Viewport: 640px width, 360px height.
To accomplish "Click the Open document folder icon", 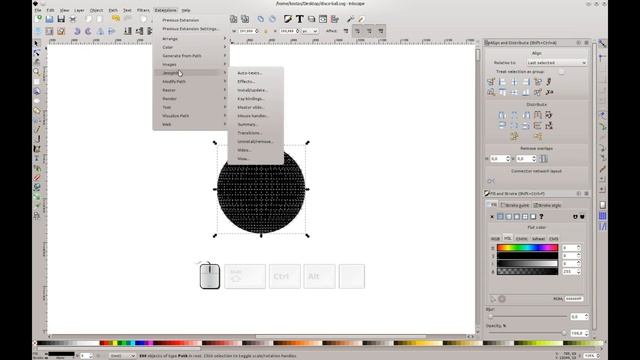I will tap(49, 19).
